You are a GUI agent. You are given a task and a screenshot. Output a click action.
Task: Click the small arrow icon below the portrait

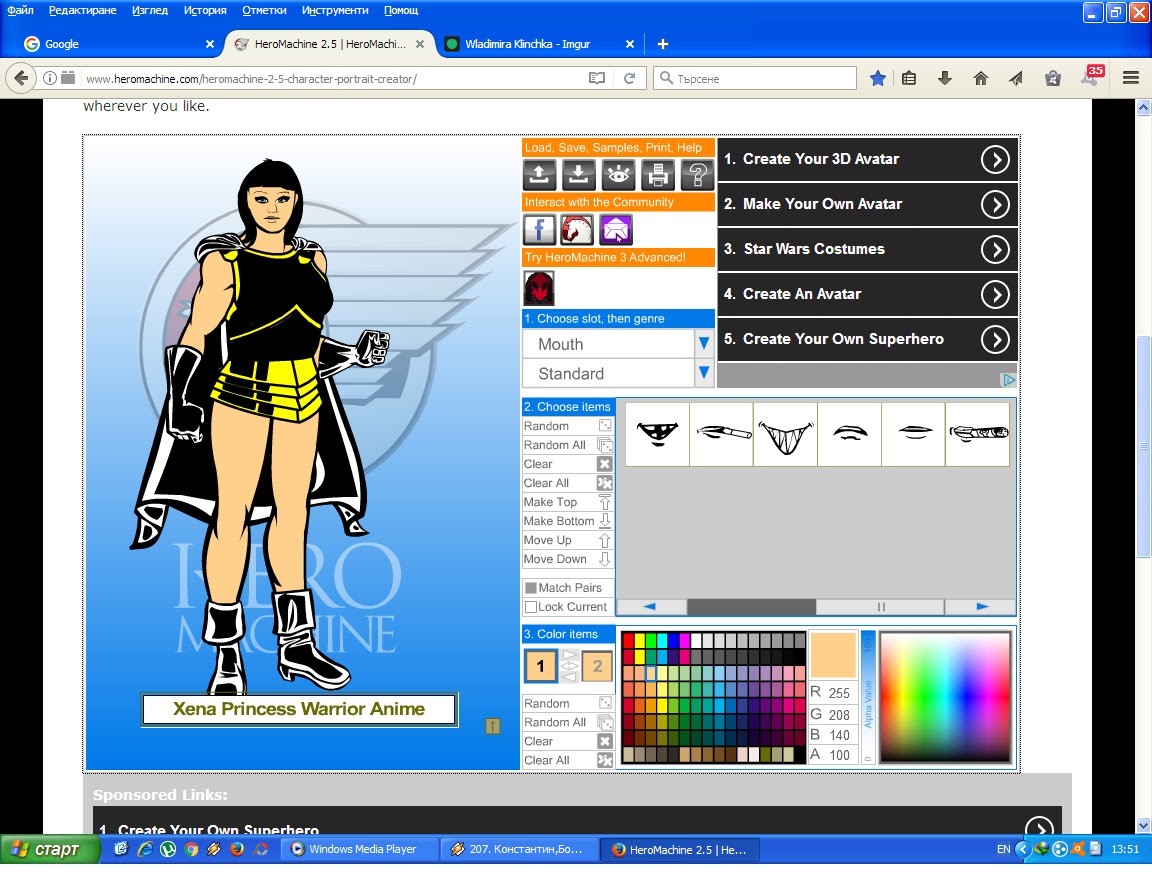pos(493,726)
